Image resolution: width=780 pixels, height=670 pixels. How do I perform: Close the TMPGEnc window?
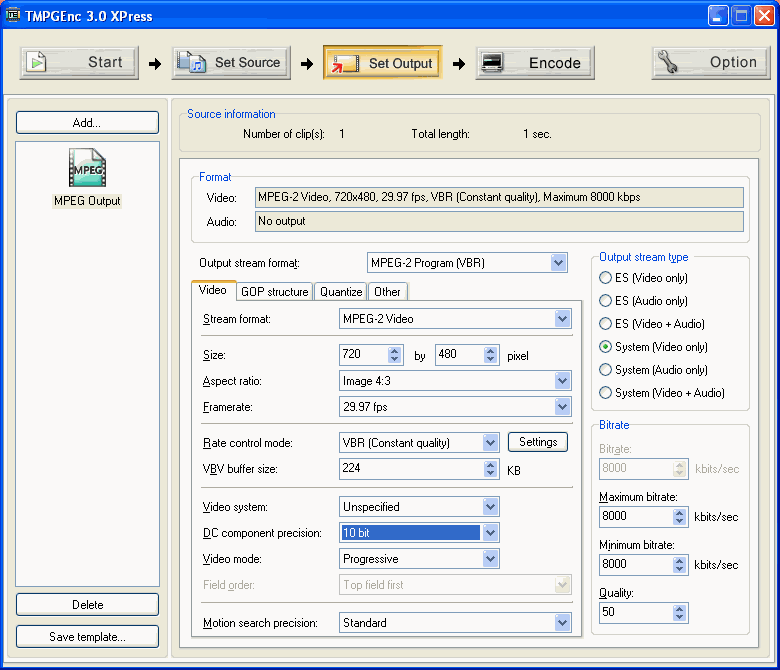[x=764, y=15]
